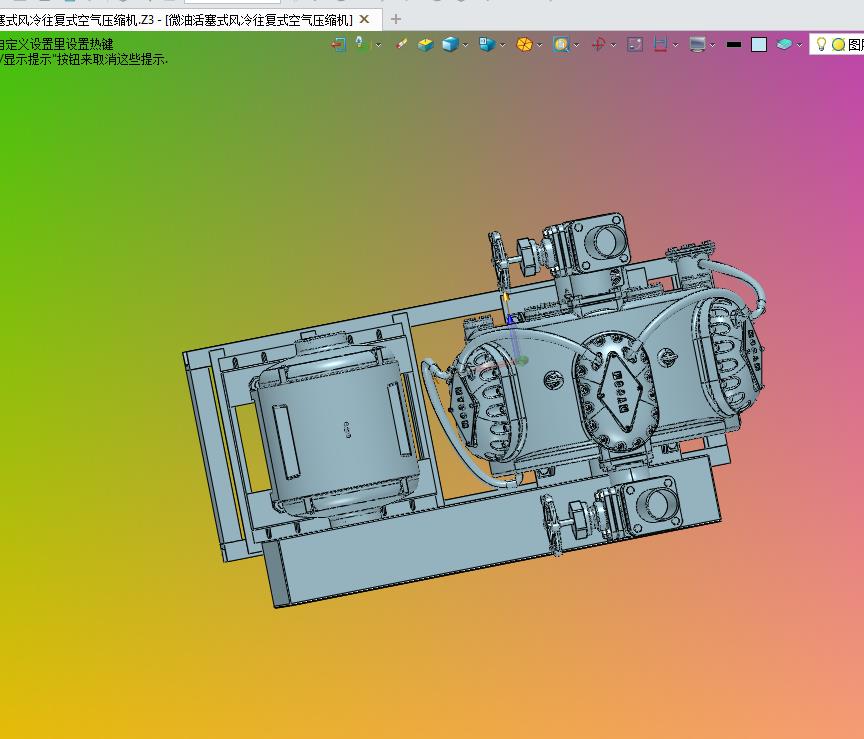Click the blue cube display mode icon
This screenshot has width=864, height=739.
[x=450, y=44]
